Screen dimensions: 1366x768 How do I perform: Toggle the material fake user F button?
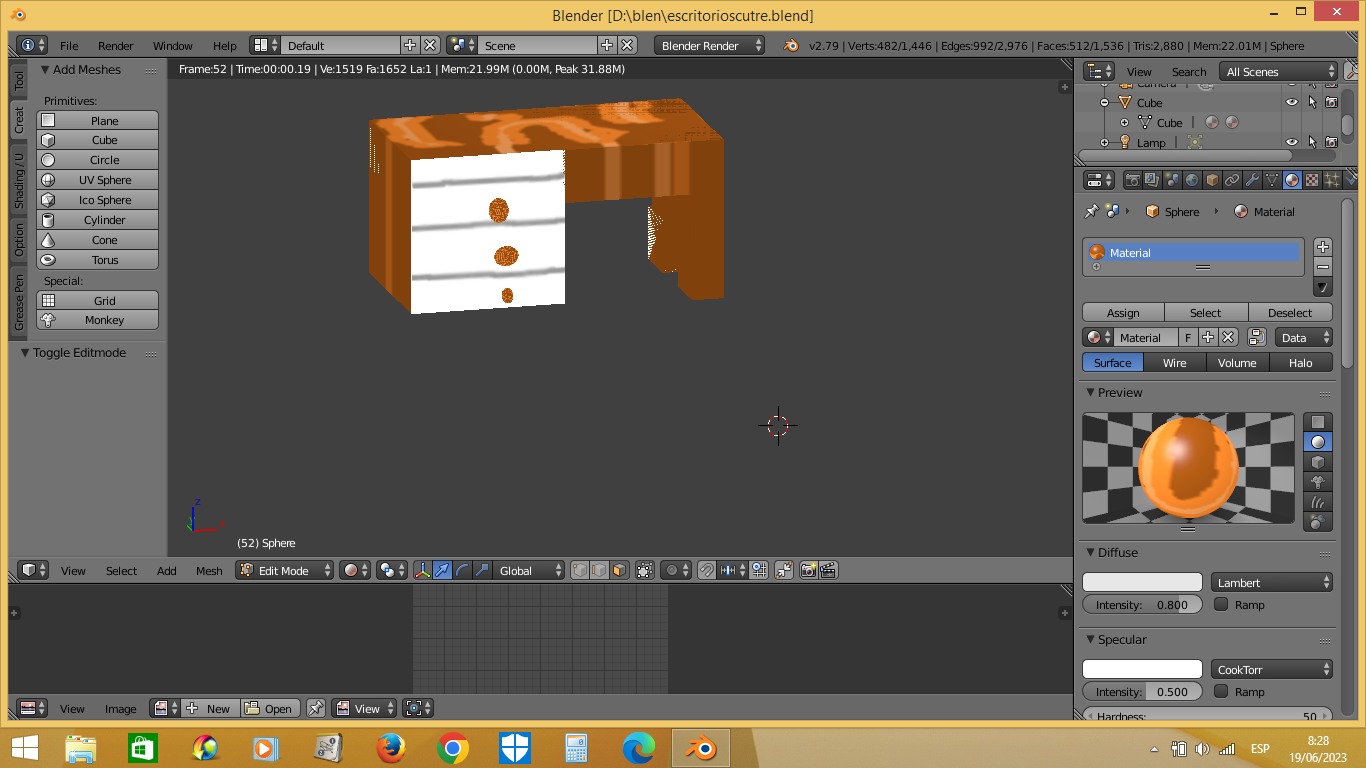pos(1188,337)
